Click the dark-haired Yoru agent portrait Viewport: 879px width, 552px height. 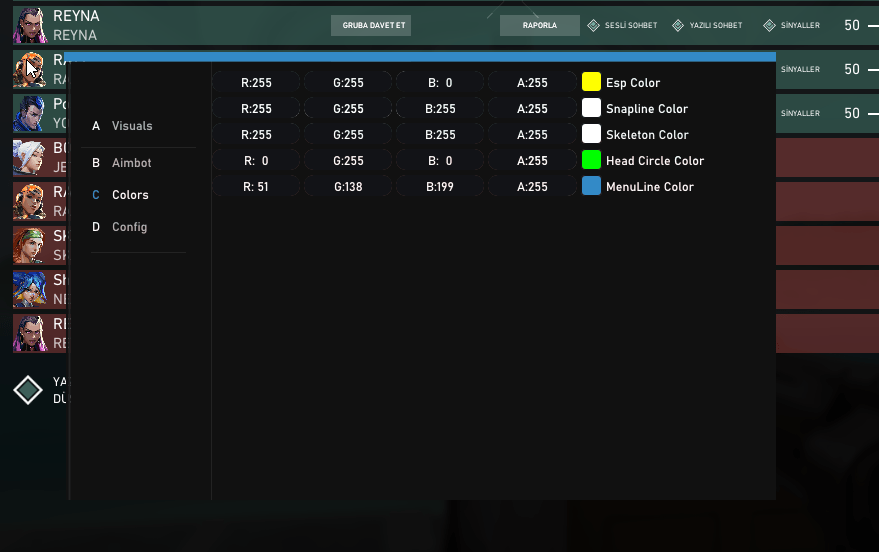click(29, 113)
